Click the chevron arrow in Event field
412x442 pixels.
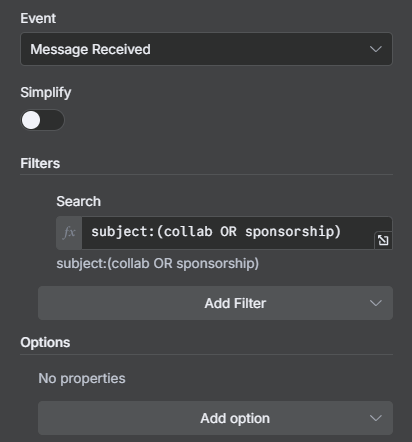coord(376,49)
